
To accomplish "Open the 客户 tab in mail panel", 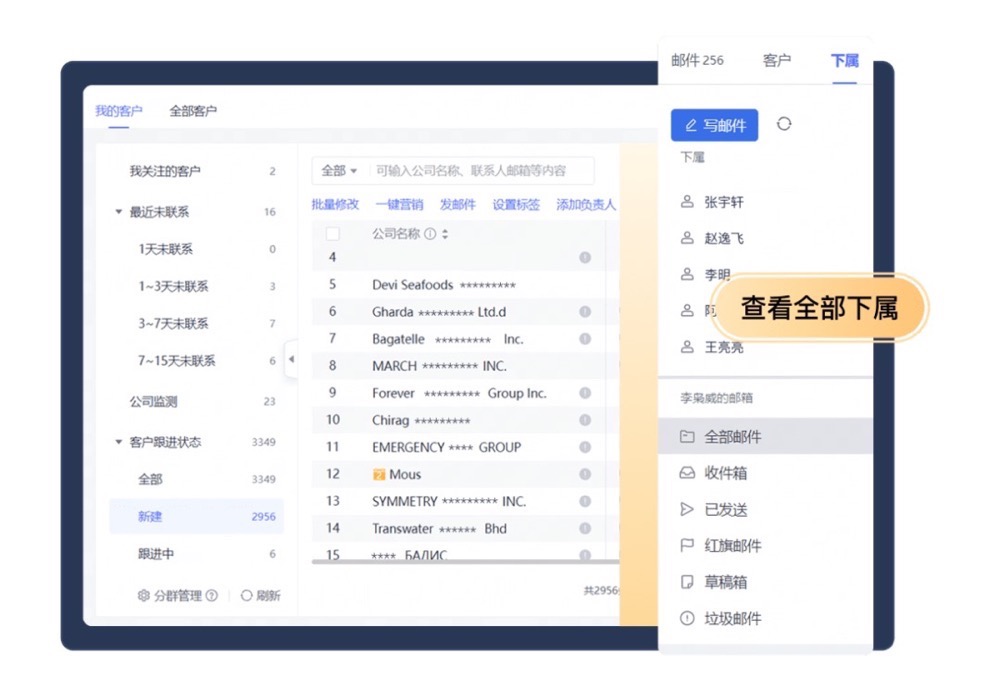I will click(x=777, y=61).
